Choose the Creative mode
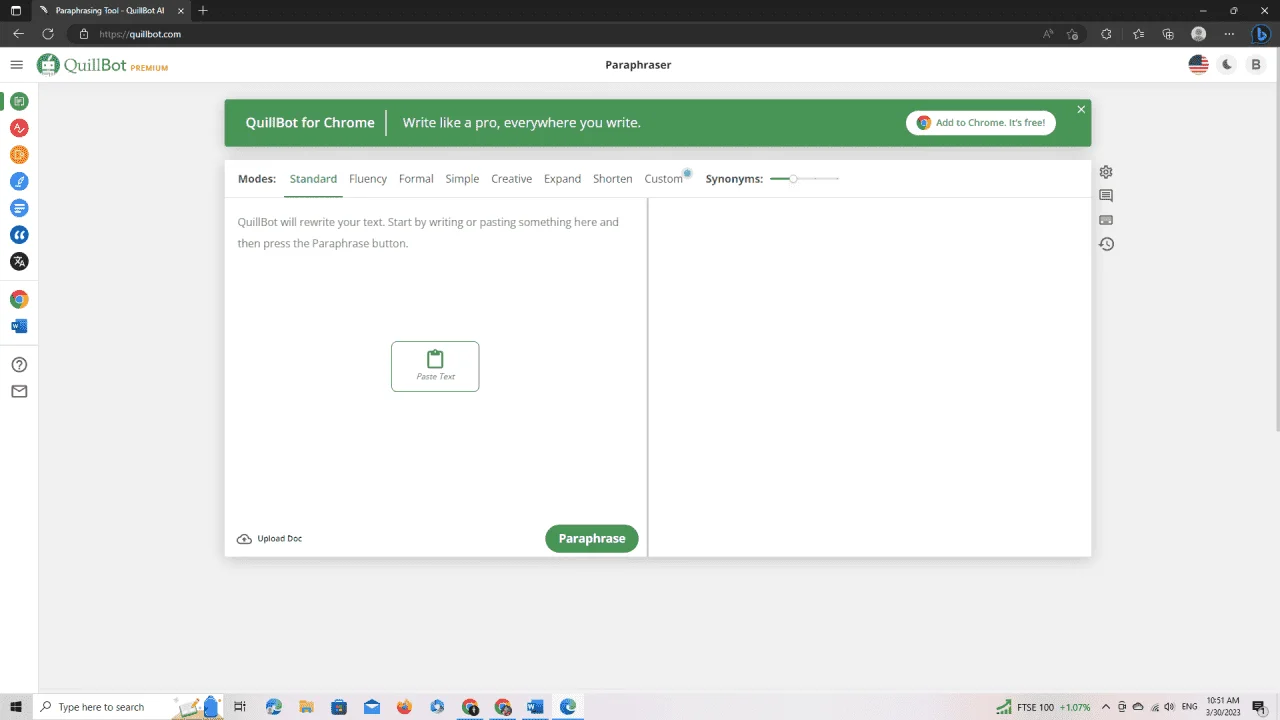 (511, 179)
